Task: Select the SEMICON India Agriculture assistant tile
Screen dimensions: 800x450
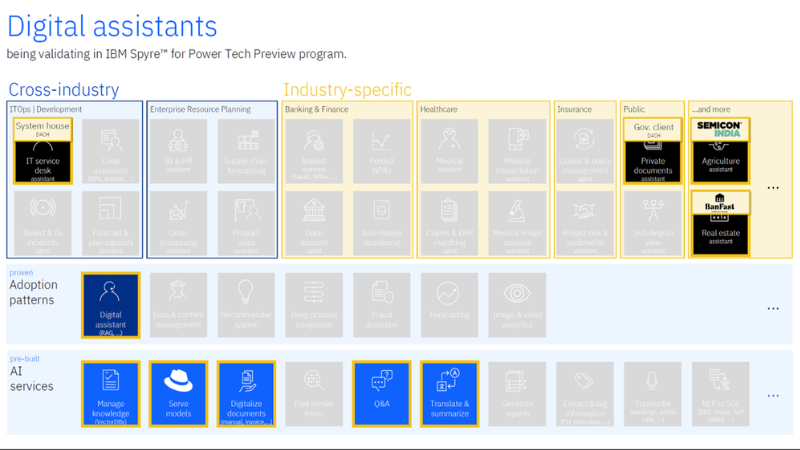Action: pyautogui.click(x=719, y=151)
